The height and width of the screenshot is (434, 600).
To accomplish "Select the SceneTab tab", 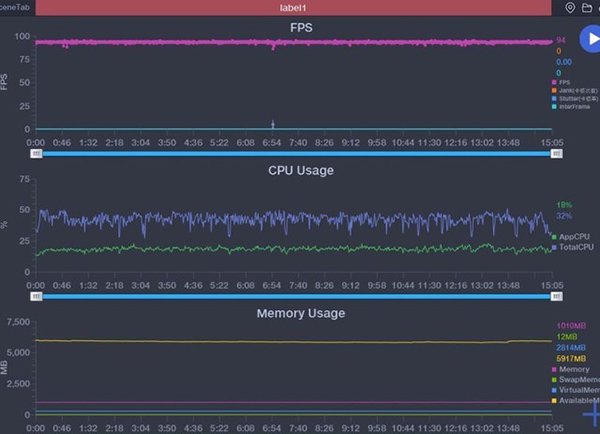I will 13,8.
